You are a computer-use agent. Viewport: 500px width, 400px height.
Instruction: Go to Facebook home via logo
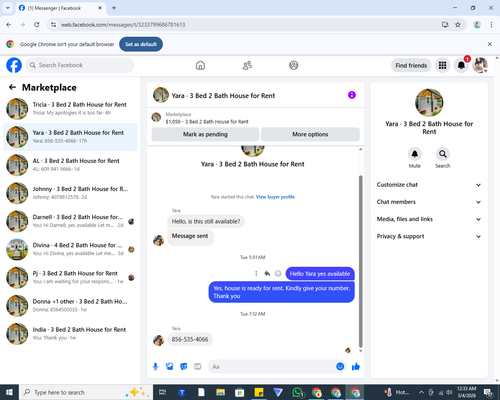tap(14, 65)
